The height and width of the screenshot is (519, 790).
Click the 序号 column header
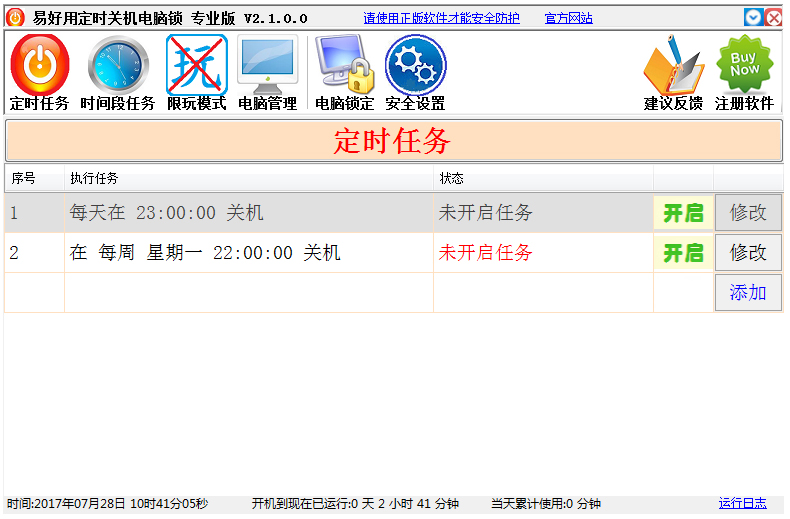click(35, 178)
